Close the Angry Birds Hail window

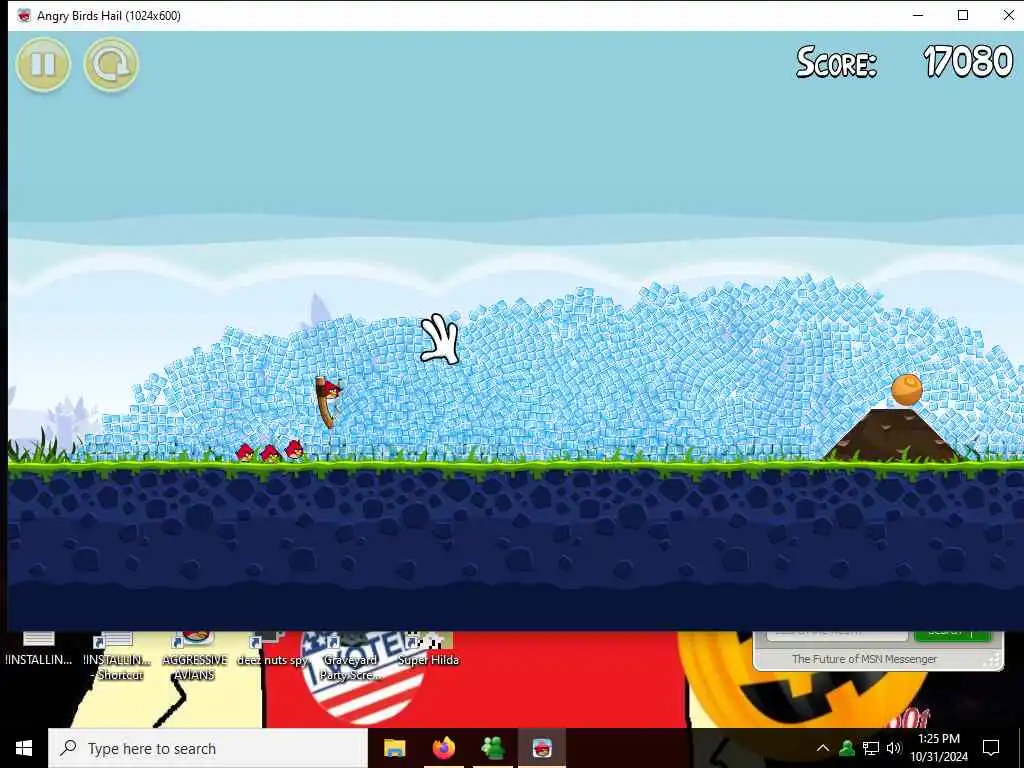click(1008, 15)
